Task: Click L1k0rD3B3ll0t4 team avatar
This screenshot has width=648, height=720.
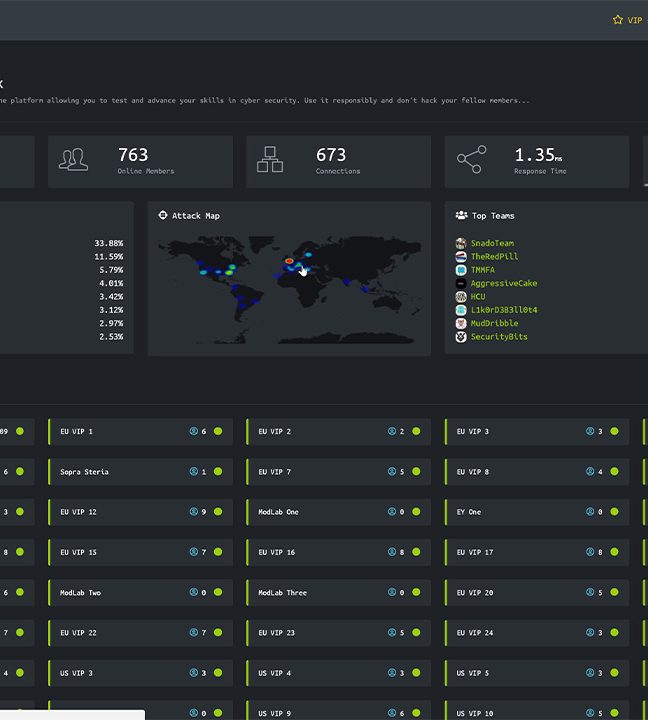Action: point(461,310)
